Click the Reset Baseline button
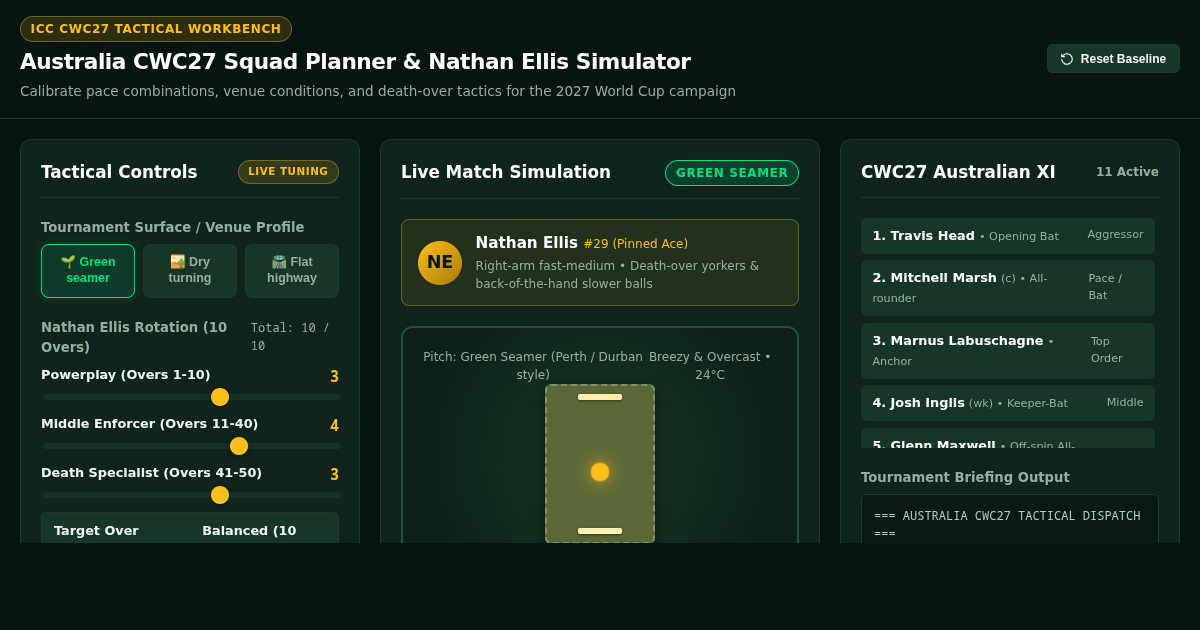 tap(1113, 59)
